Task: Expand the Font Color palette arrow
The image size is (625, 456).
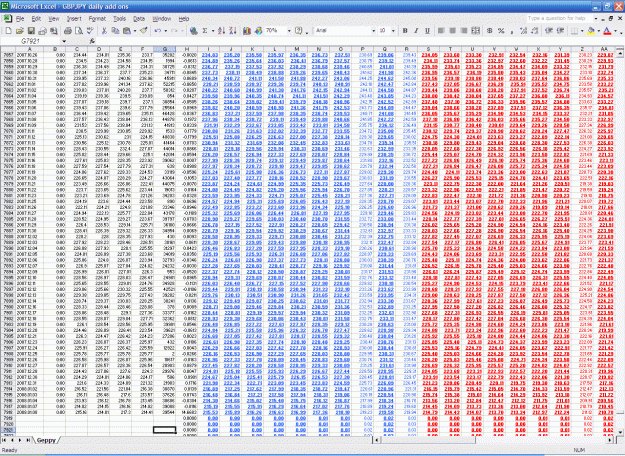Action: [x=615, y=31]
